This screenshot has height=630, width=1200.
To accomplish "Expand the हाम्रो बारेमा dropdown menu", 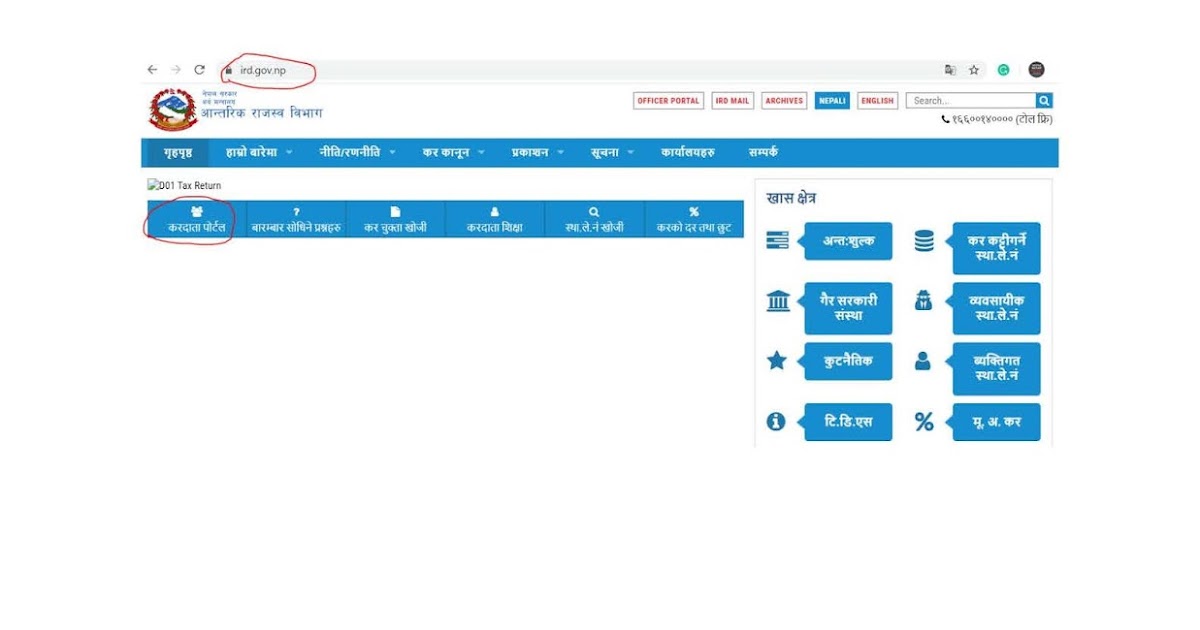I will [259, 153].
